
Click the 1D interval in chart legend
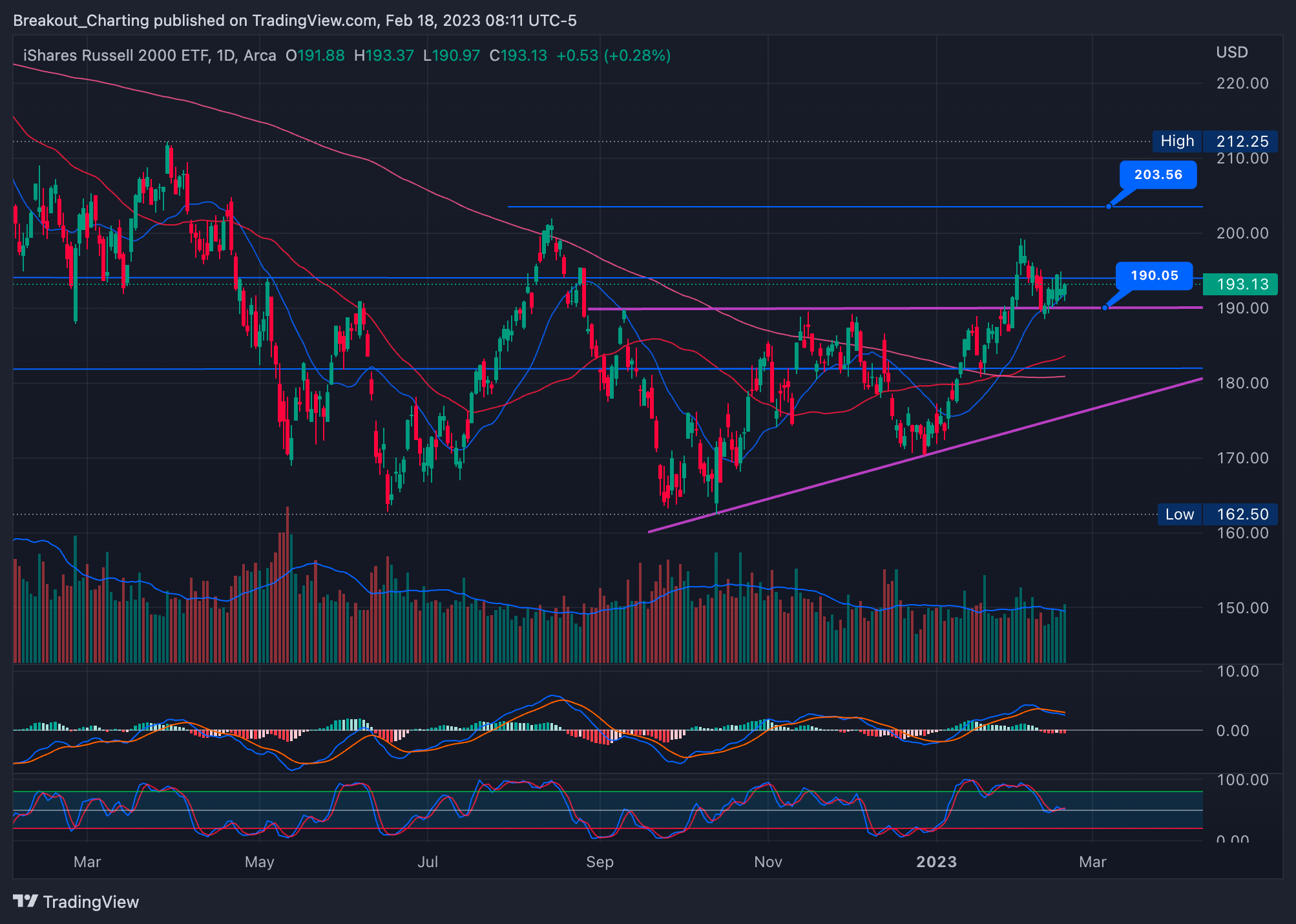pyautogui.click(x=225, y=56)
